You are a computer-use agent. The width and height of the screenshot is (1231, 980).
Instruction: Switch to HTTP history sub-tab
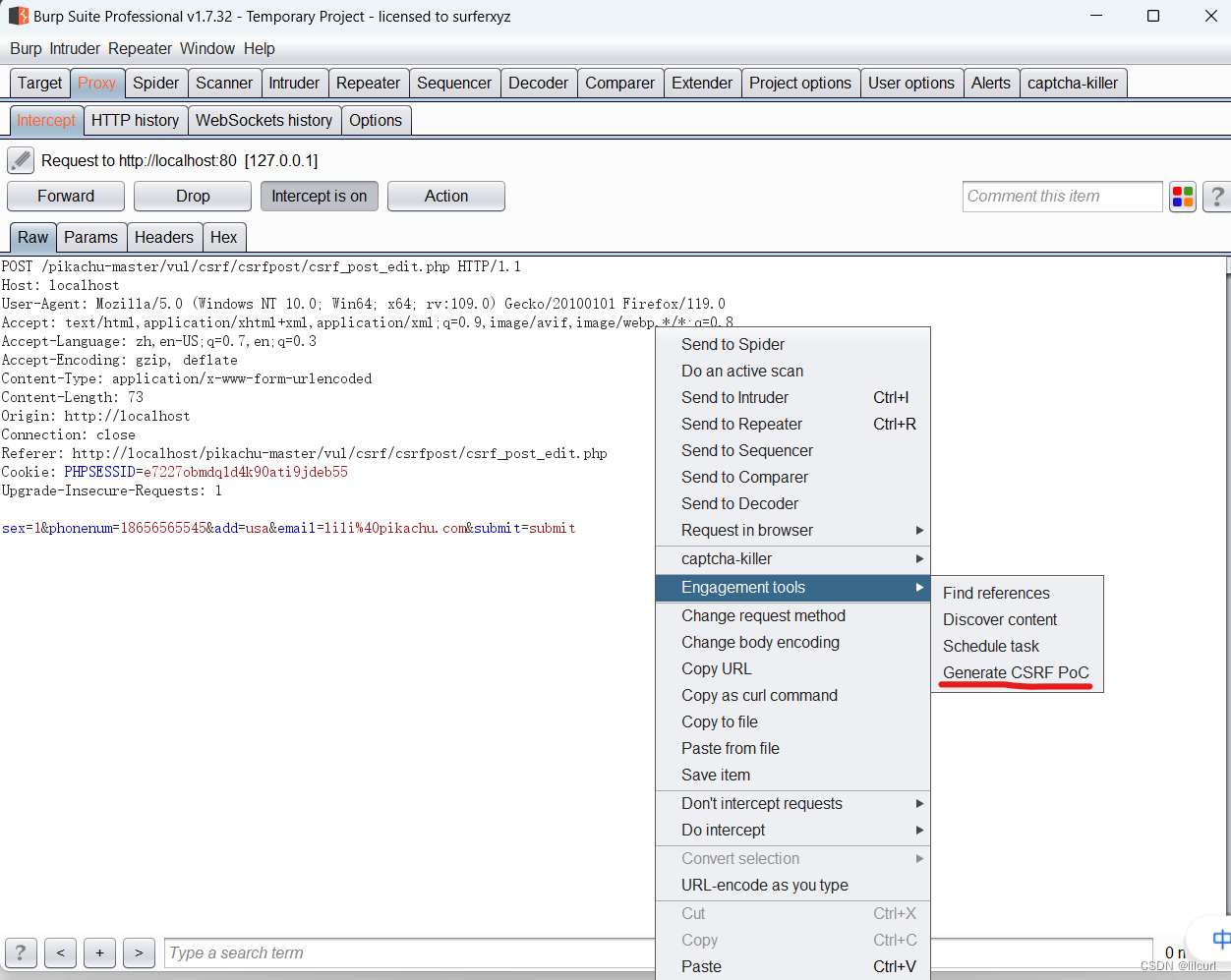(135, 120)
